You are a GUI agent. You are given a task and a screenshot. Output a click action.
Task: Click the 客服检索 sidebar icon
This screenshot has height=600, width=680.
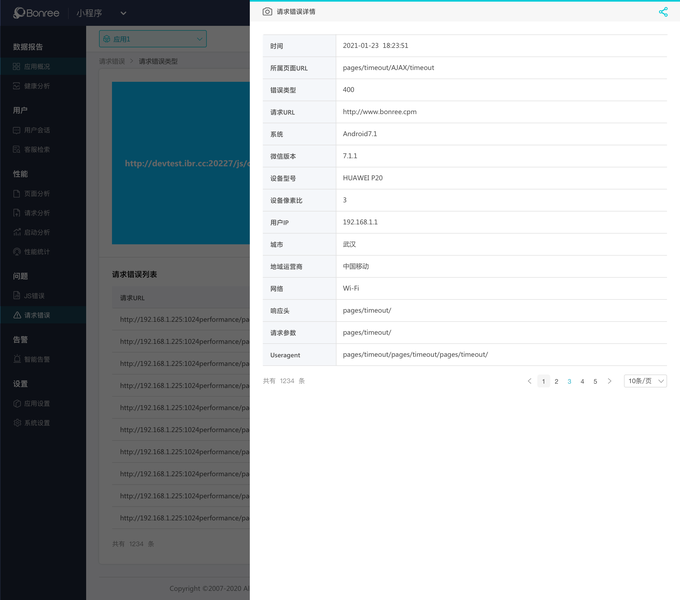16,150
